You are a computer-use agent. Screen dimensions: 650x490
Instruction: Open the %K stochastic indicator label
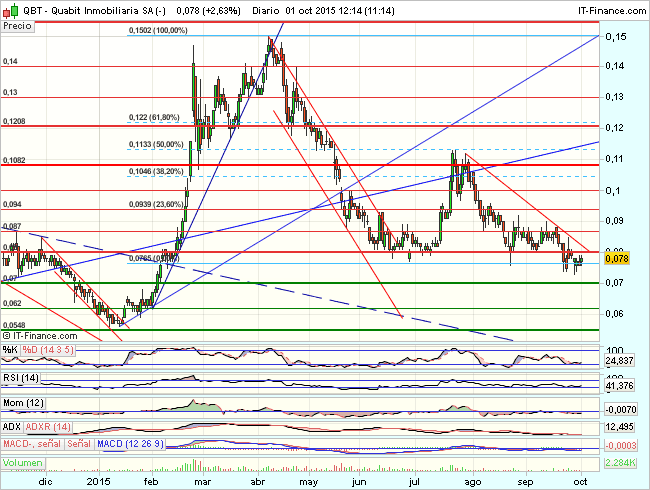(10, 350)
